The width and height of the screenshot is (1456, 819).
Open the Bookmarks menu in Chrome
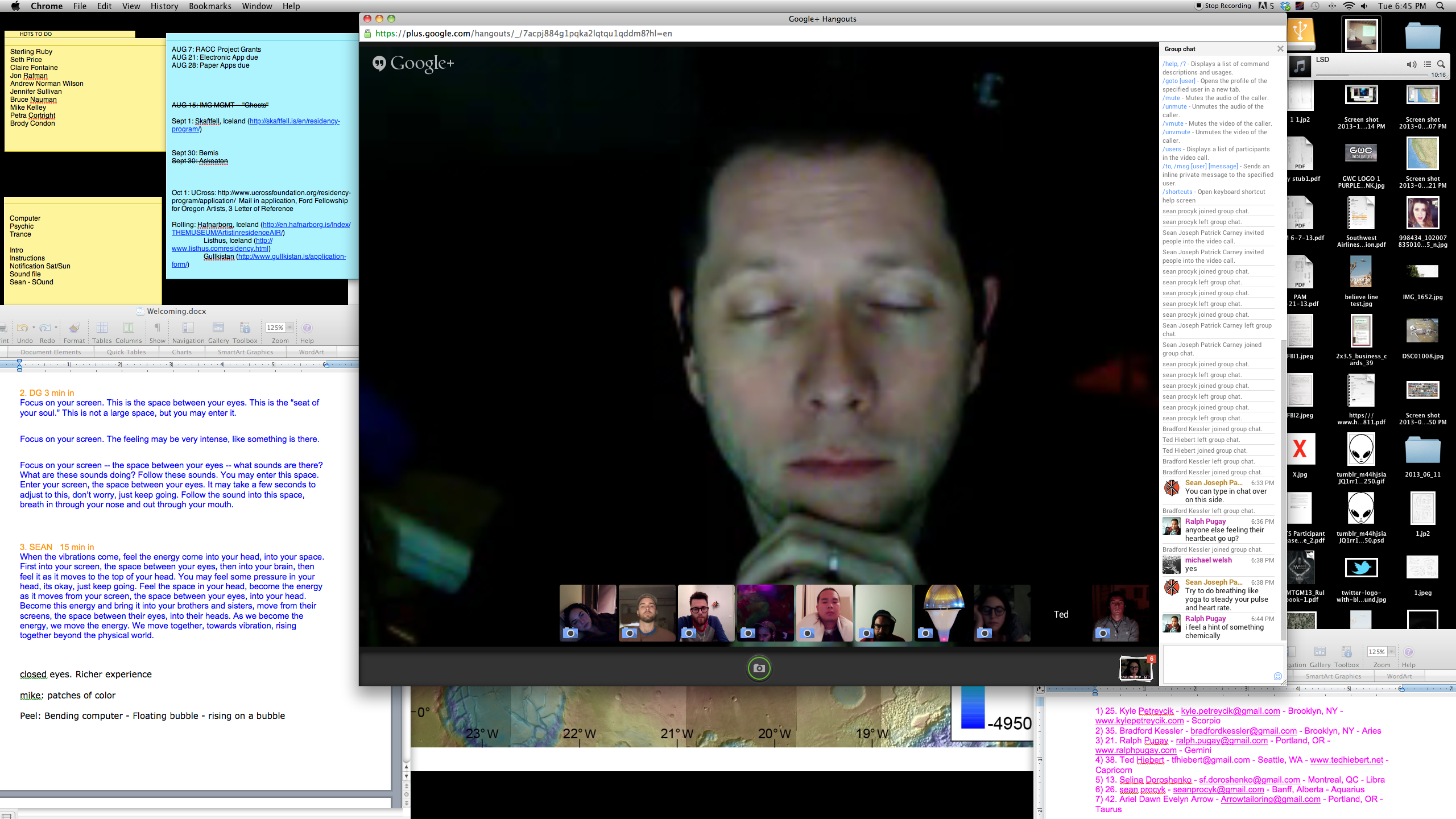click(x=210, y=6)
